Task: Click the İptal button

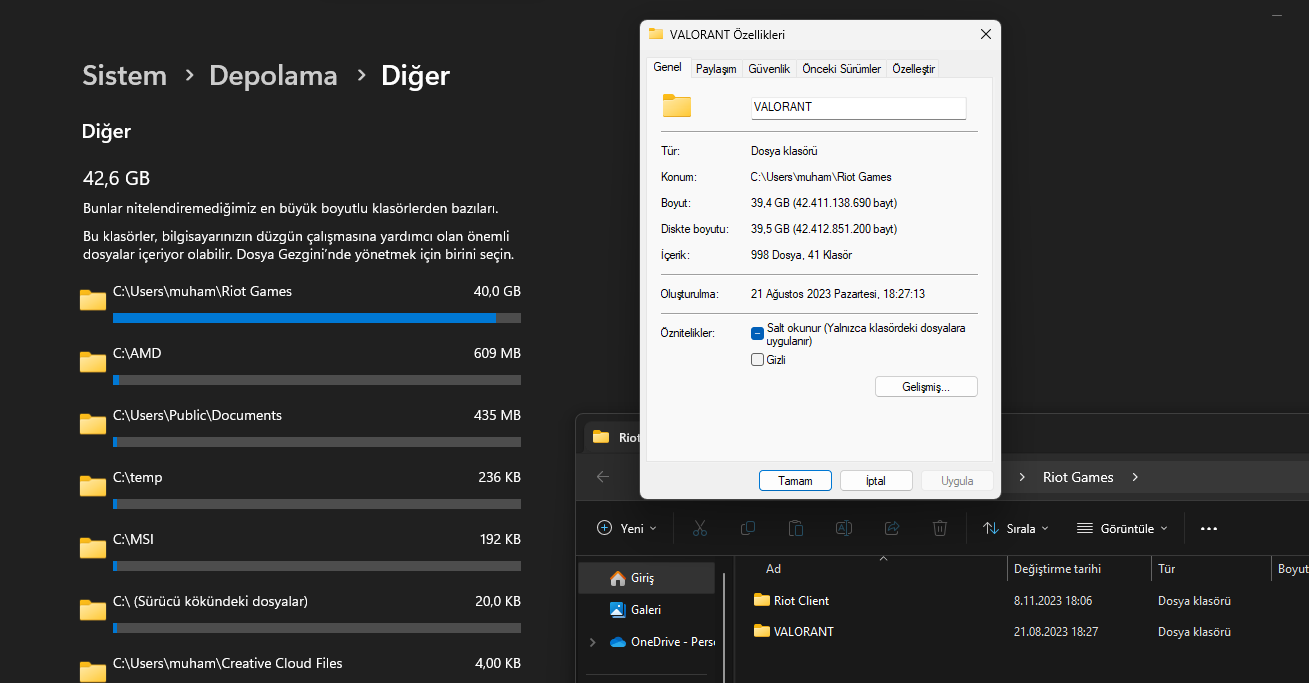Action: 876,481
